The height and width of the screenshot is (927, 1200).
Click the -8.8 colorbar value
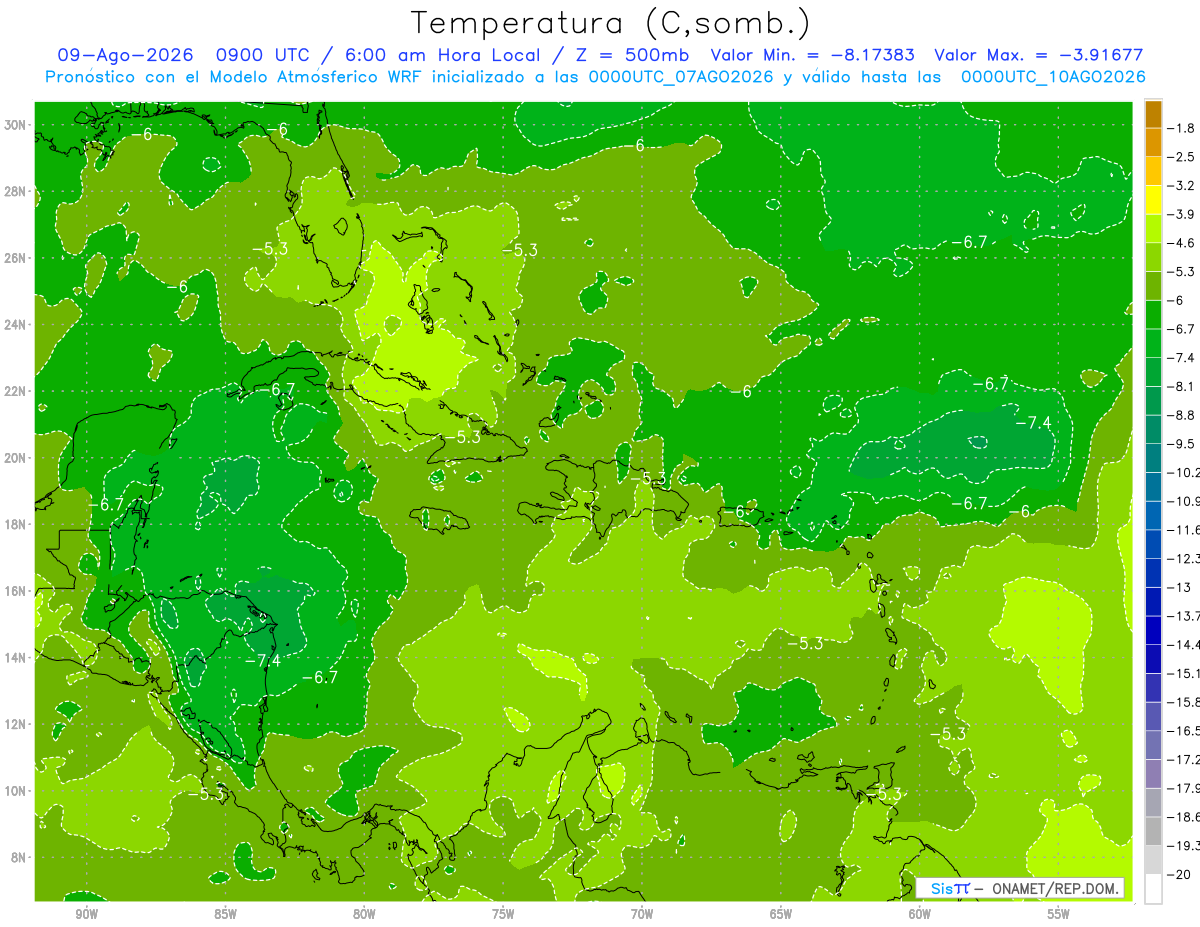tap(1183, 415)
